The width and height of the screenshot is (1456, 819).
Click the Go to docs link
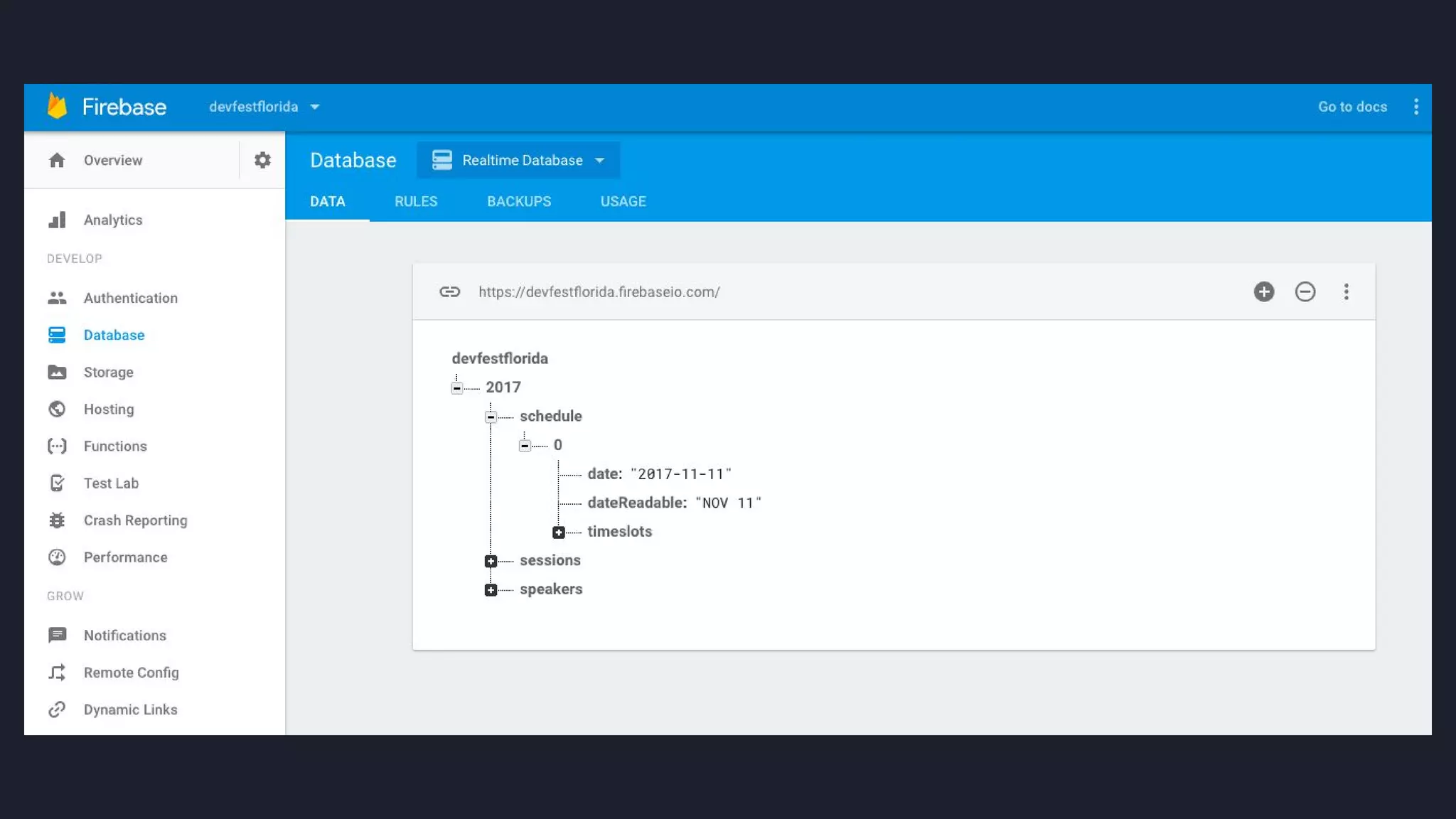click(x=1351, y=107)
